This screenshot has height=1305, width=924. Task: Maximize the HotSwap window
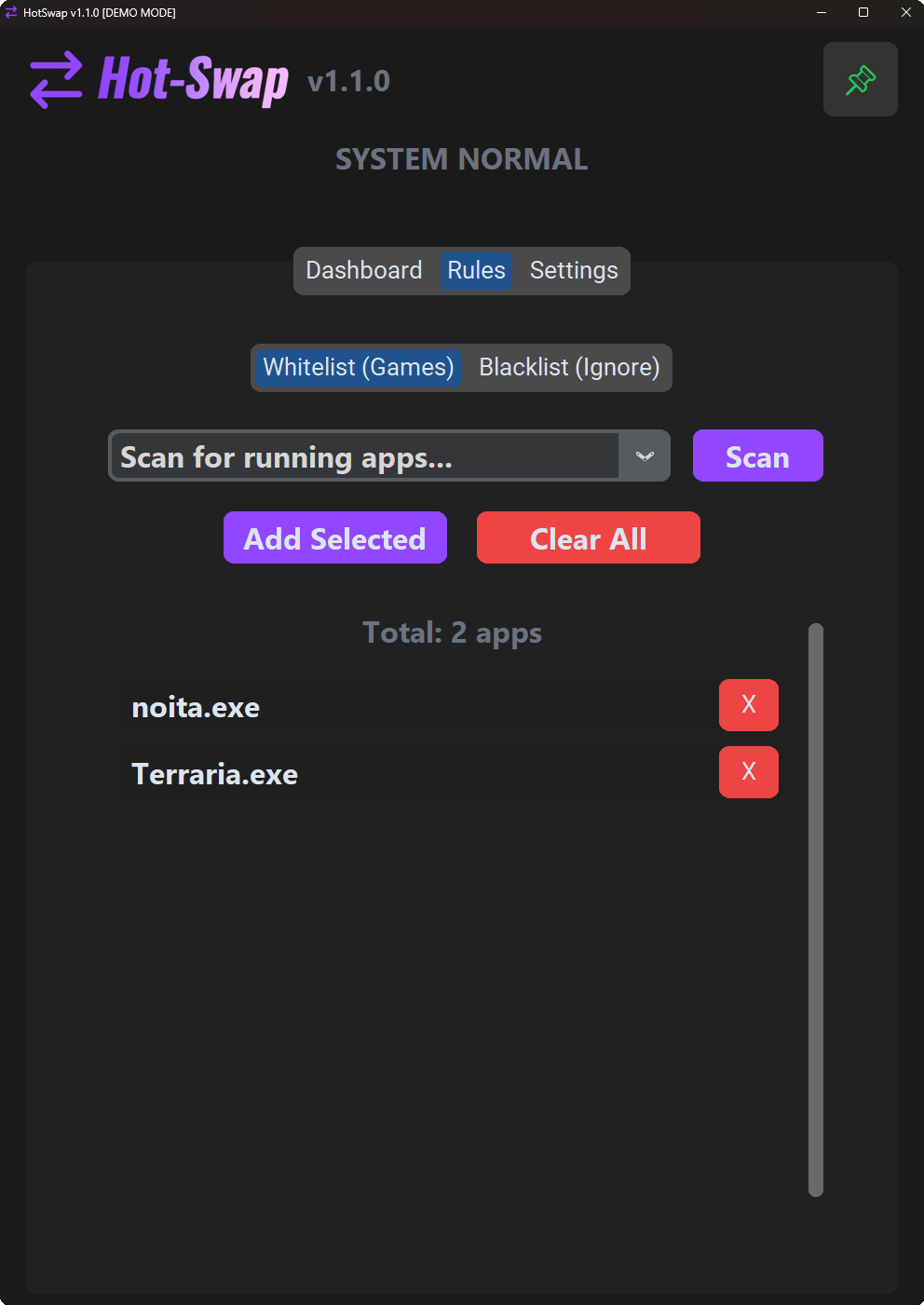pos(863,13)
